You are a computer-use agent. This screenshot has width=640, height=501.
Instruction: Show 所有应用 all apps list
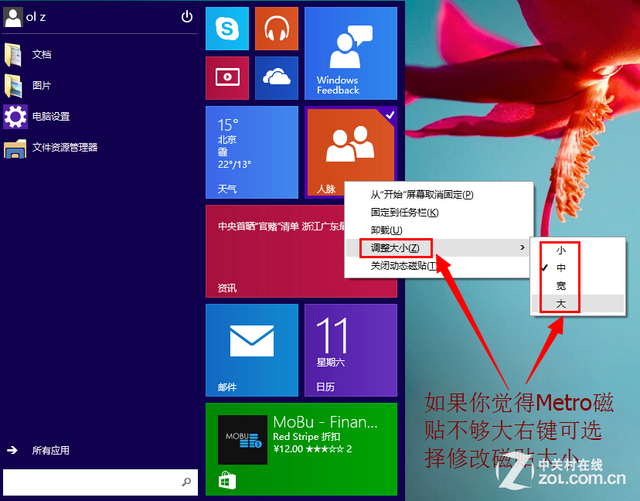coord(51,450)
